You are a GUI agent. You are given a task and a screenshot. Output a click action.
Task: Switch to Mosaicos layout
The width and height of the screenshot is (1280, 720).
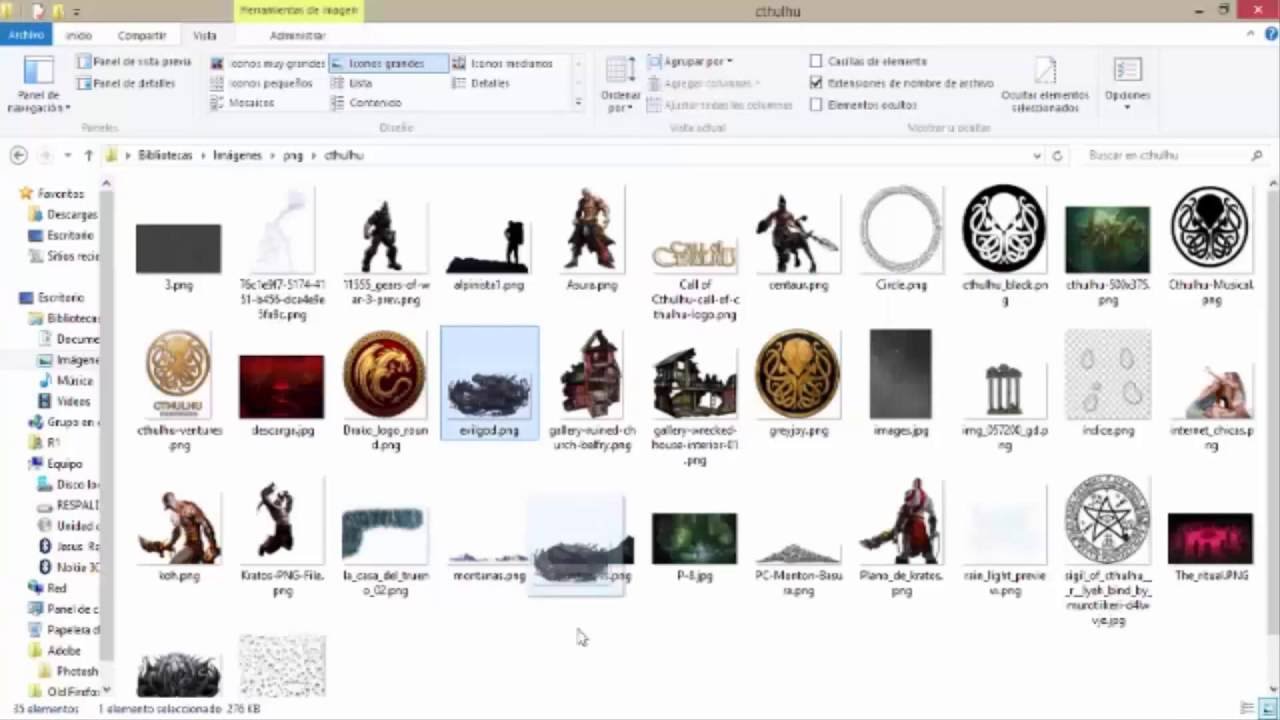242,103
